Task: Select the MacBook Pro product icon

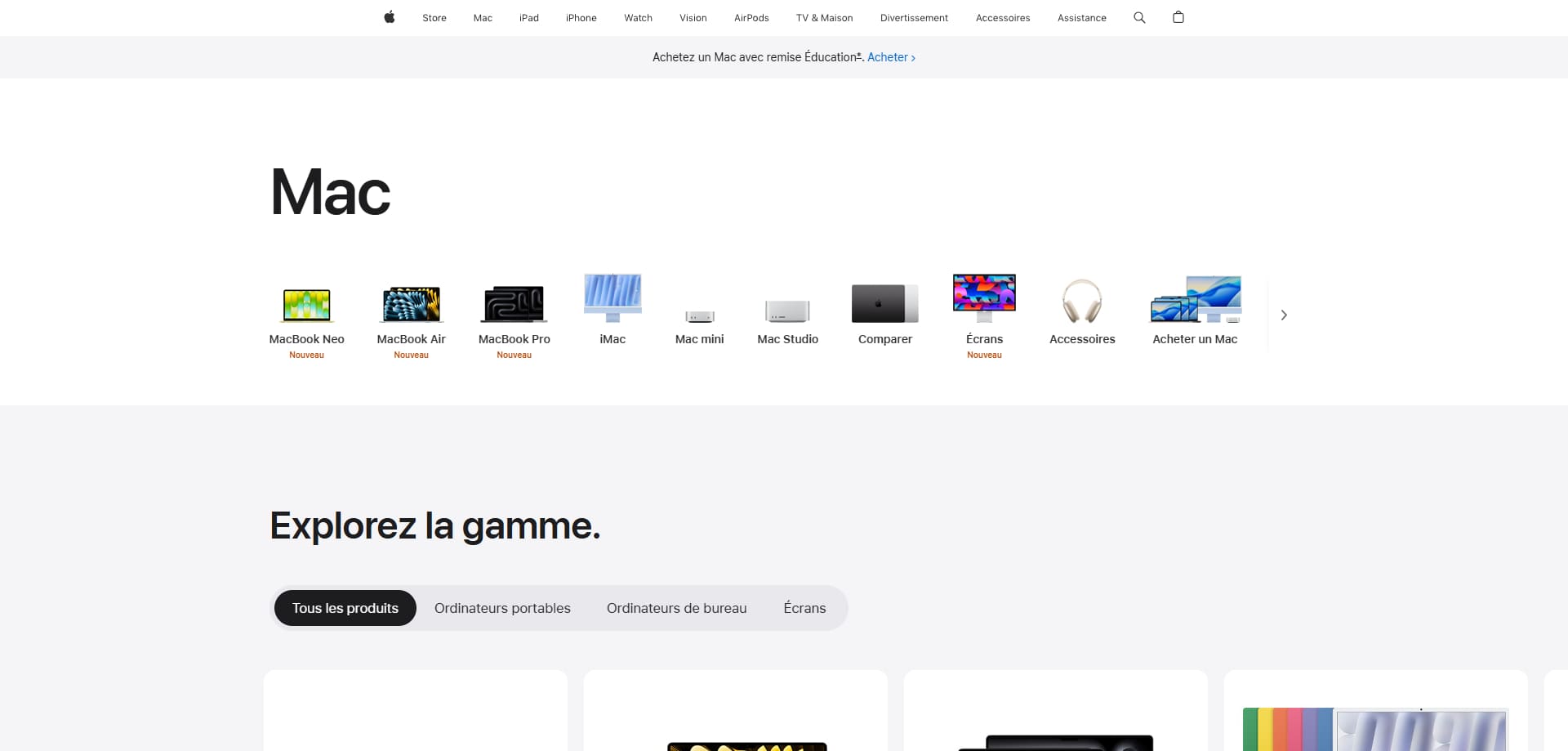Action: tap(514, 304)
